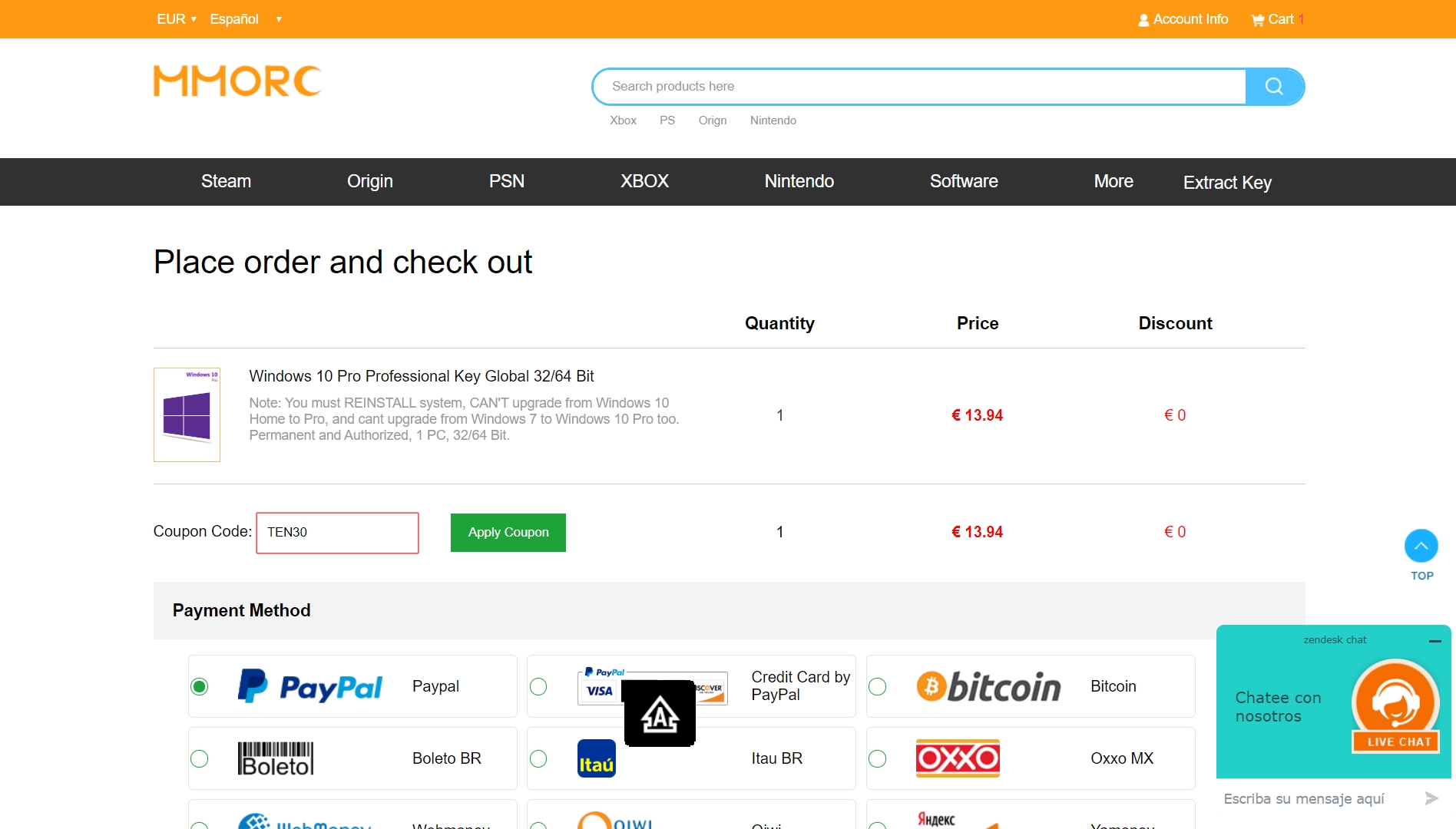Screen dimensions: 1456x829
Task: Open the PSN menu
Action: click(507, 181)
